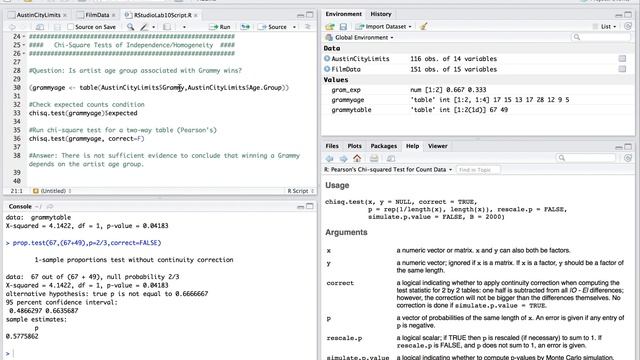The width and height of the screenshot is (640, 360).
Task: Switch to the FilmData tab
Action: click(97, 15)
